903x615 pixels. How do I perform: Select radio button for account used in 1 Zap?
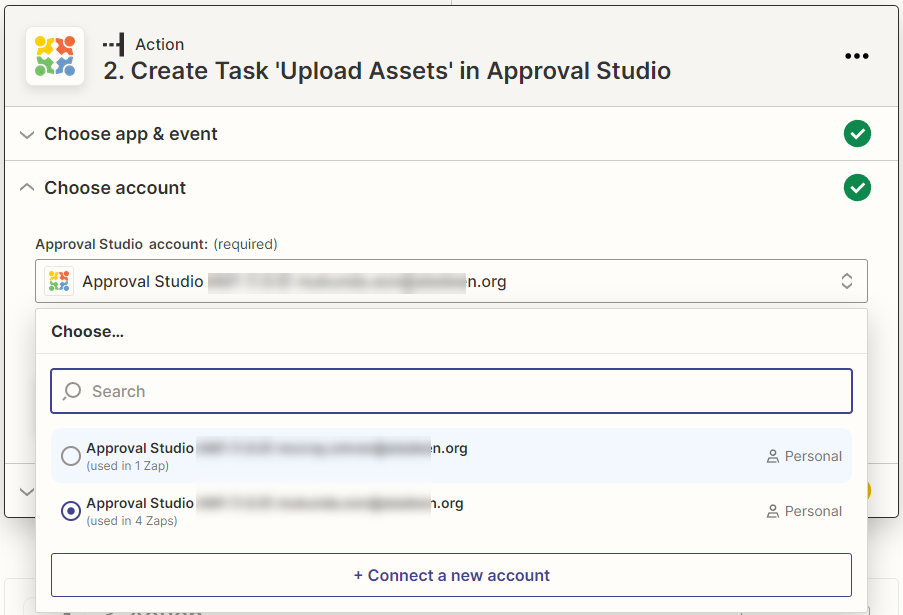(71, 456)
